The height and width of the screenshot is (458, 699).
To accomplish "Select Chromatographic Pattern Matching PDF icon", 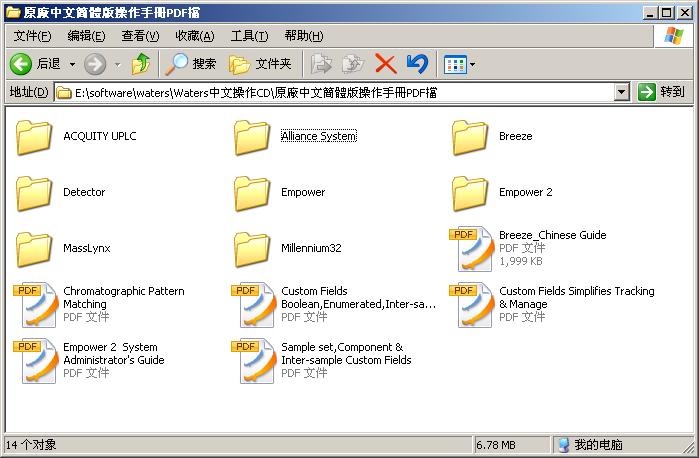I will click(x=36, y=305).
